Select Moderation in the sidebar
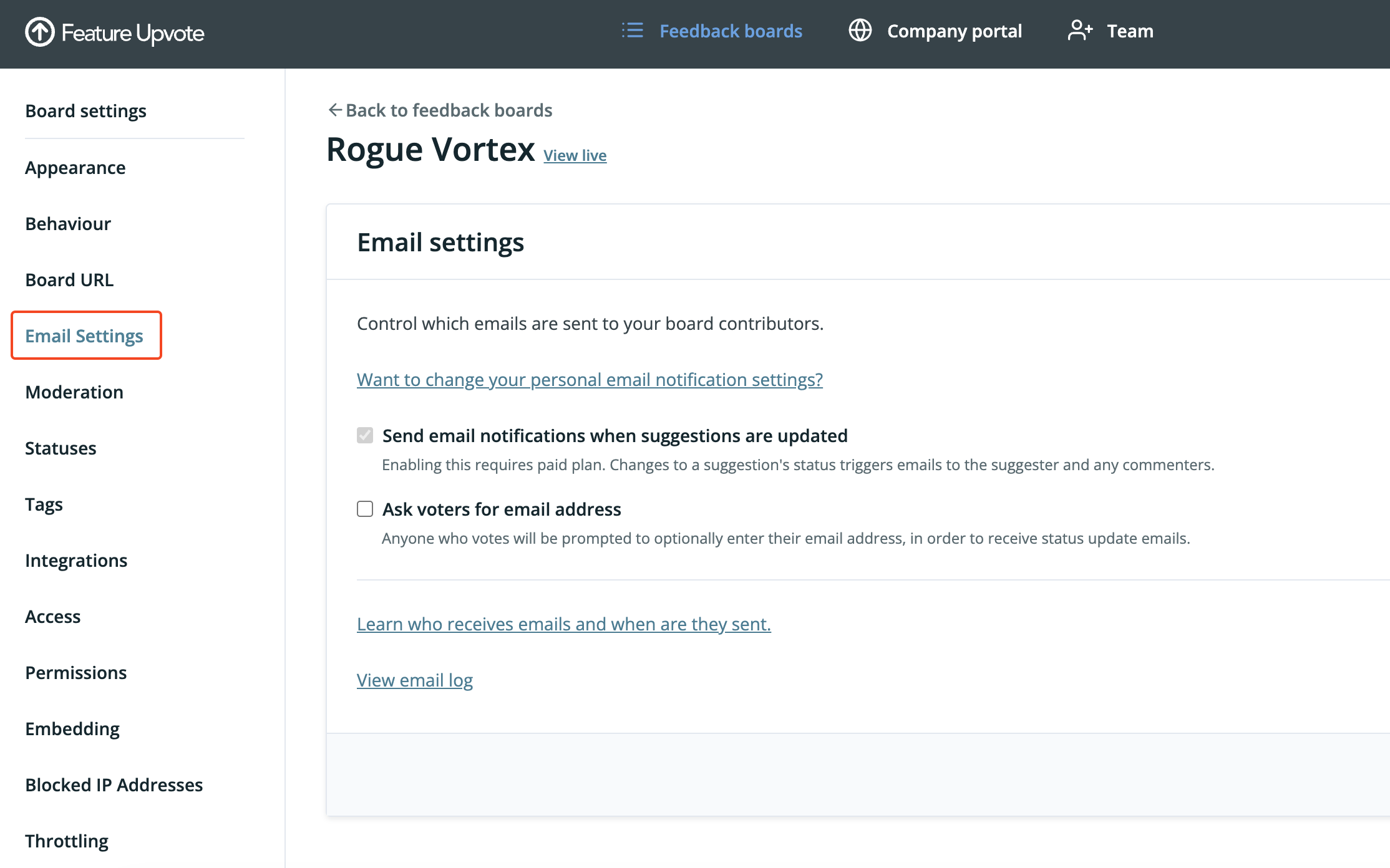Image resolution: width=1390 pixels, height=868 pixels. click(x=74, y=392)
